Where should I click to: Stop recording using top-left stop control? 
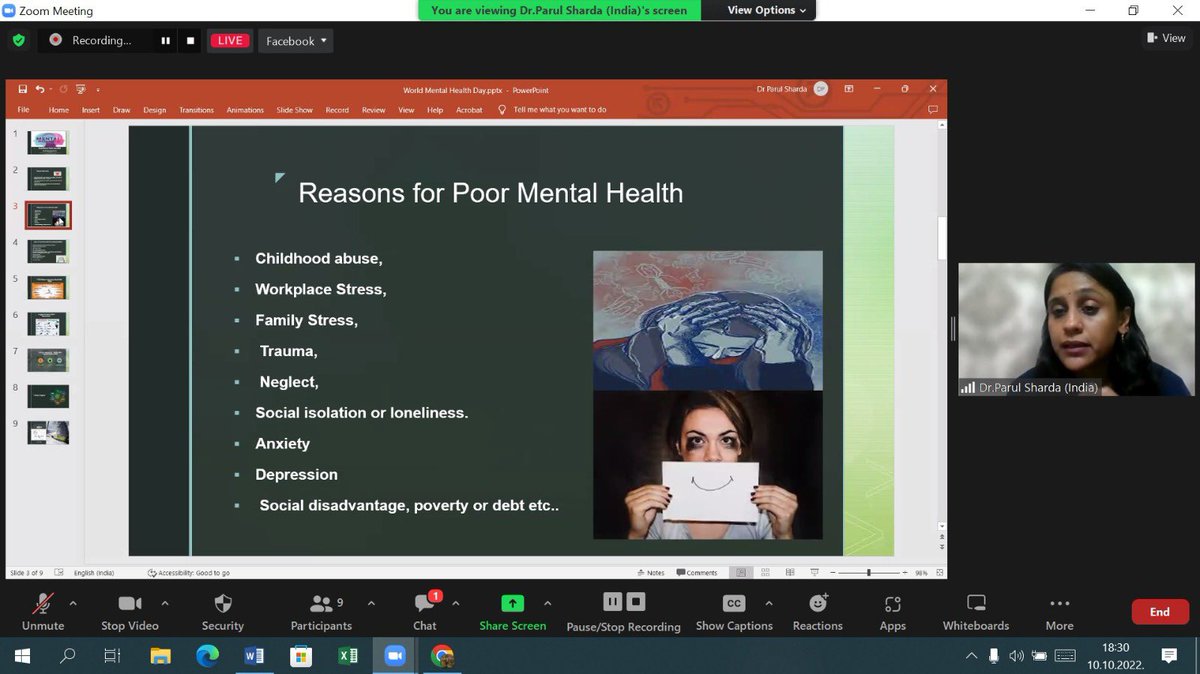coord(191,41)
